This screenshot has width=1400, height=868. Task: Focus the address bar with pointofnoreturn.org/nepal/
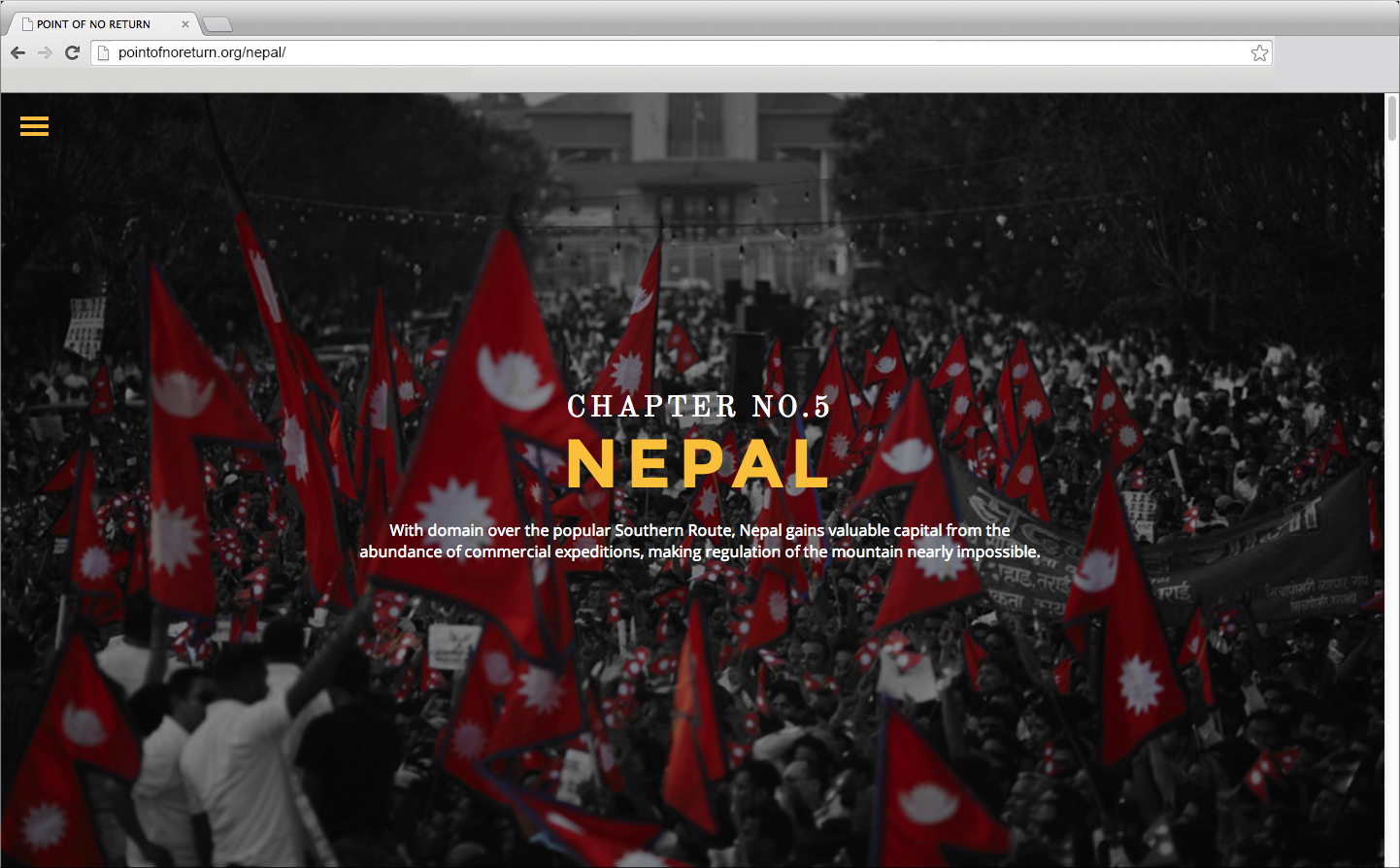pyautogui.click(x=680, y=52)
